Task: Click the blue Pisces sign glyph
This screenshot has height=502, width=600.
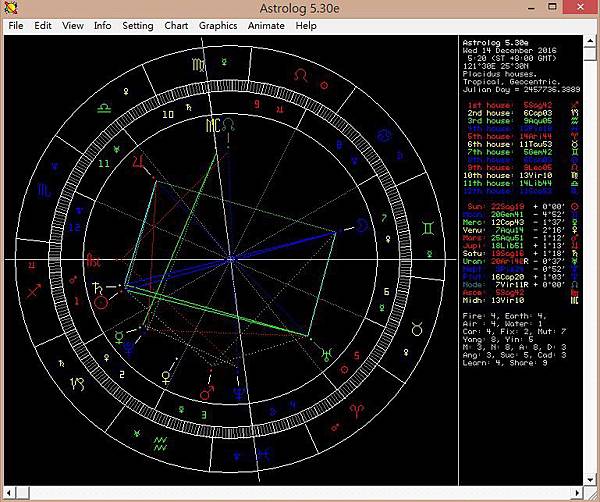Action: coord(263,455)
